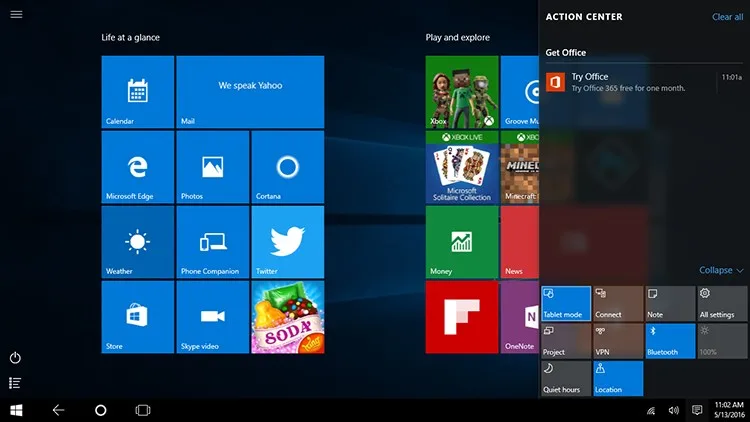The width and height of the screenshot is (750, 422).
Task: Open the Twitter tile
Action: click(287, 242)
